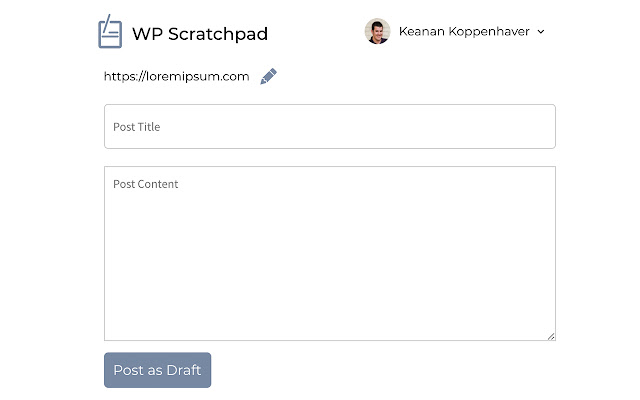Click the Post Content textarea resize handle
Image resolution: width=640 pixels, height=400 pixels.
tap(551, 336)
